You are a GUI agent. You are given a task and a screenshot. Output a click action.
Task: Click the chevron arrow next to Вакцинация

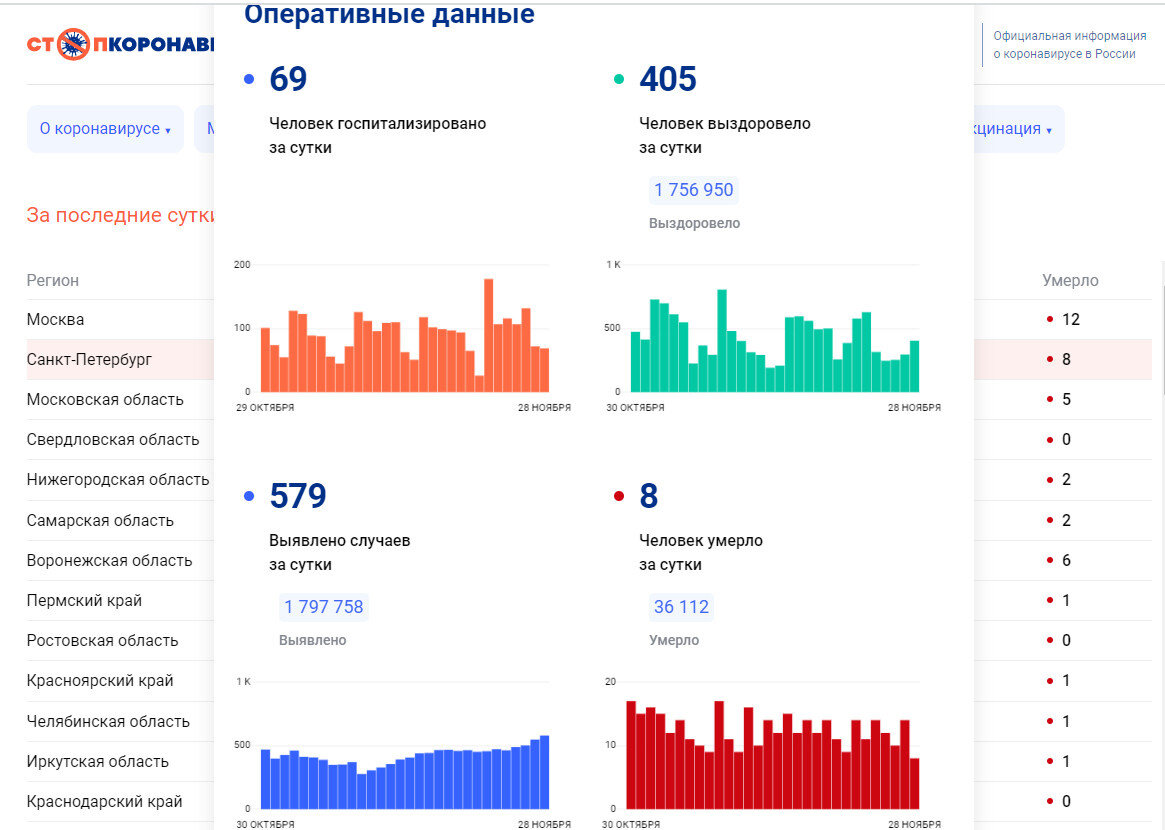click(1048, 130)
